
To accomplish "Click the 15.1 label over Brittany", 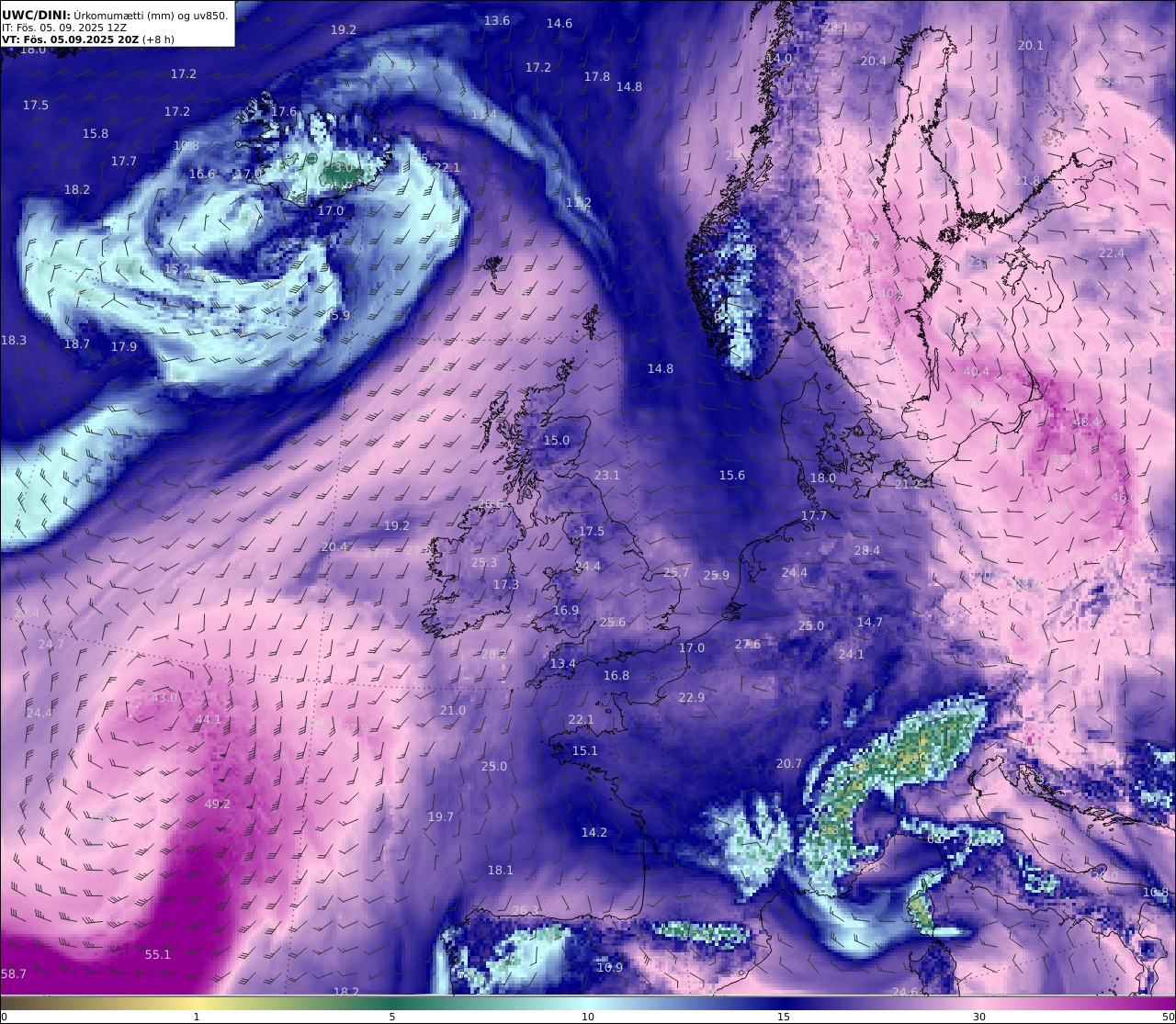I will [x=585, y=750].
